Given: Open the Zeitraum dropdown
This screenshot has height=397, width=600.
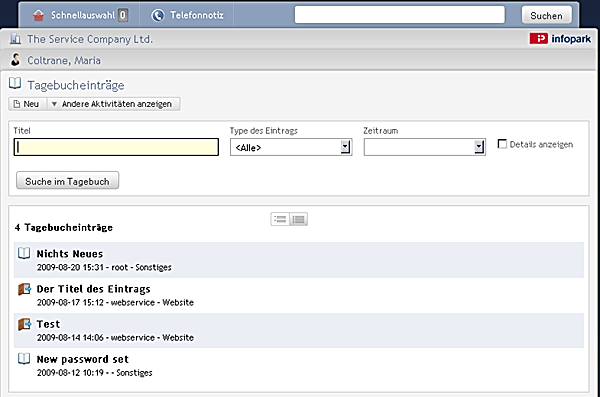Looking at the screenshot, I should (x=424, y=147).
